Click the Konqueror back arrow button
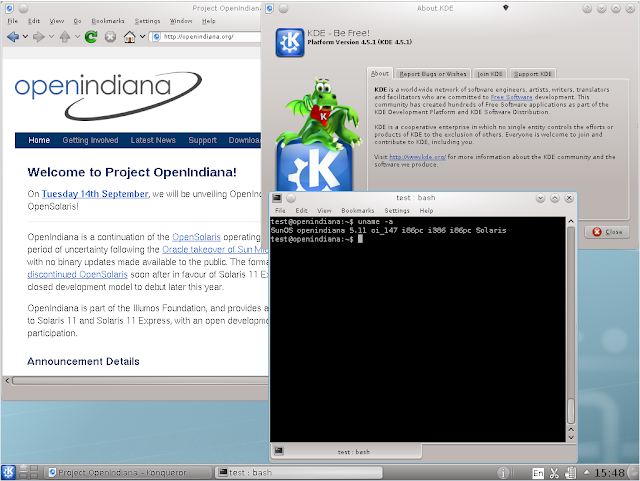 [x=13, y=37]
